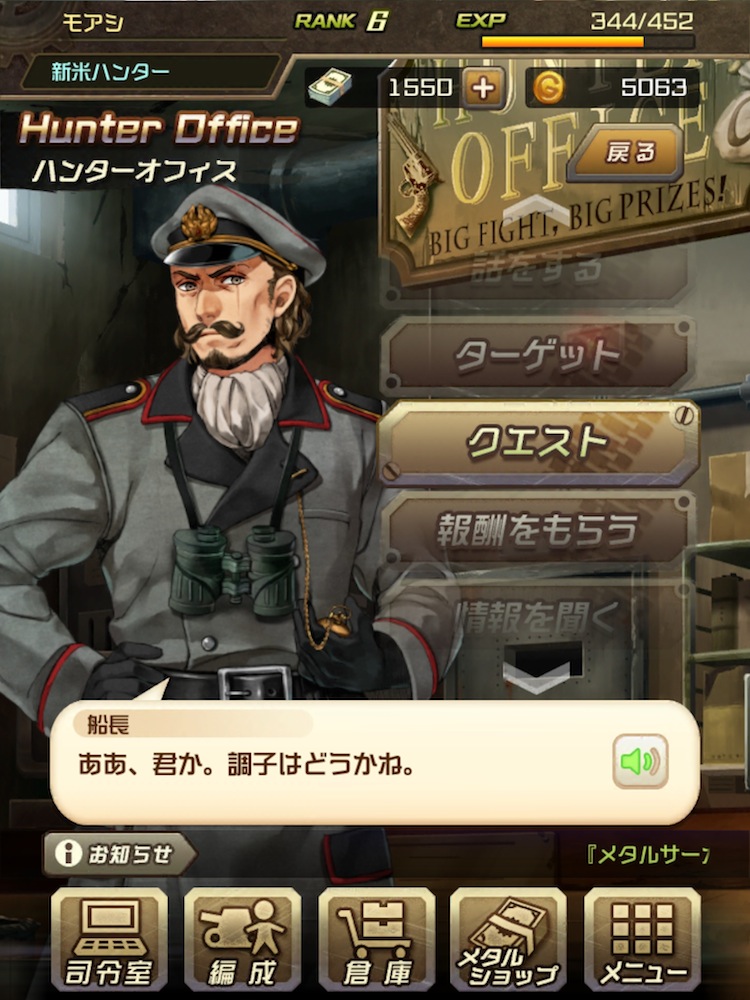
Task: Select the ターゲット menu option
Action: (x=538, y=356)
